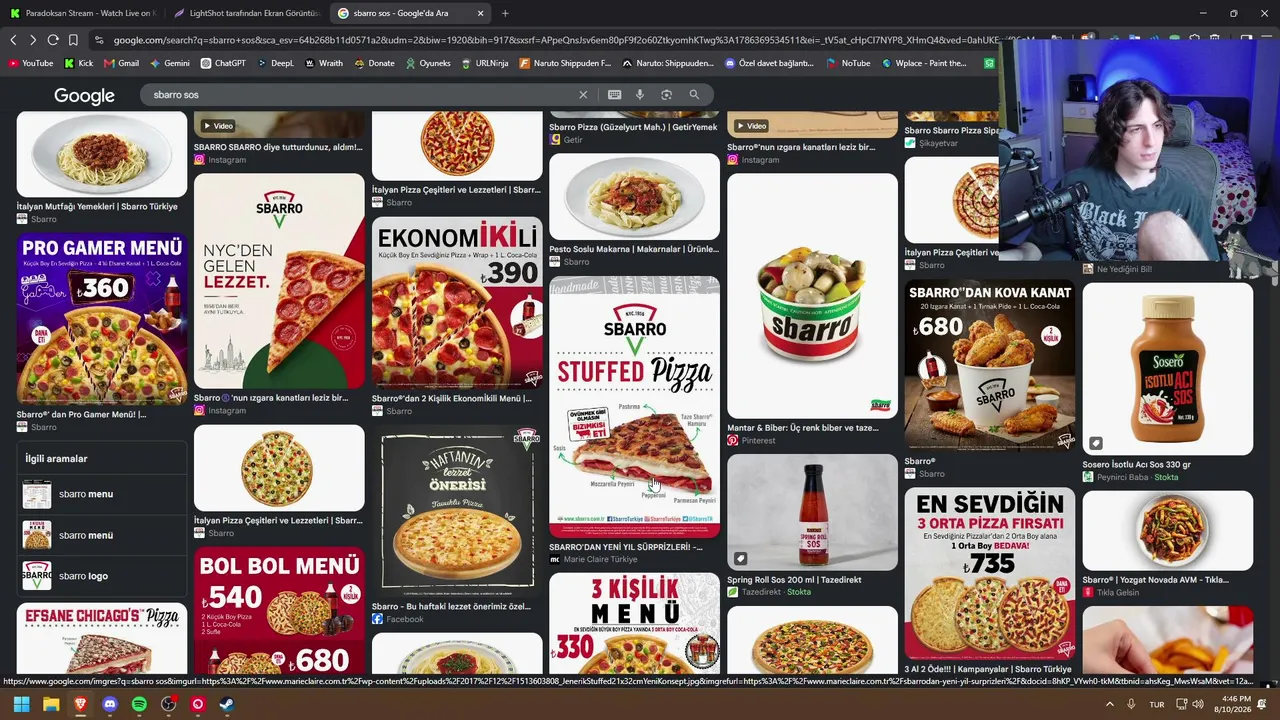The image size is (1280, 720).
Task: Open the Kick bookmark
Action: pos(79,63)
